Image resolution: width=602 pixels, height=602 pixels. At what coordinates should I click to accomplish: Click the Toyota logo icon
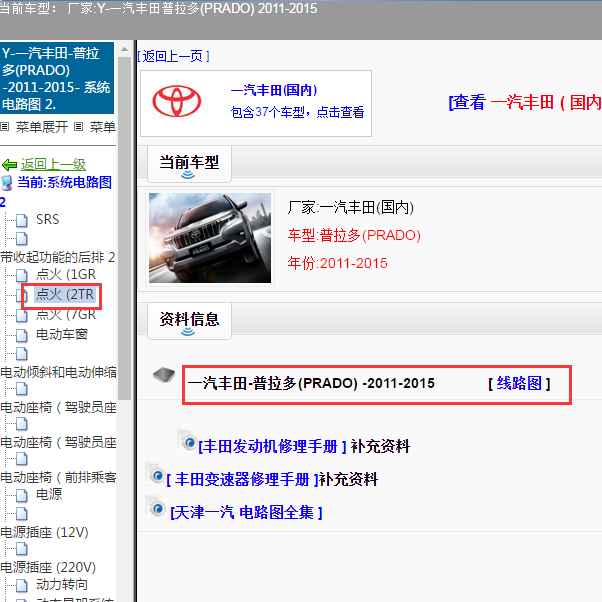(177, 101)
